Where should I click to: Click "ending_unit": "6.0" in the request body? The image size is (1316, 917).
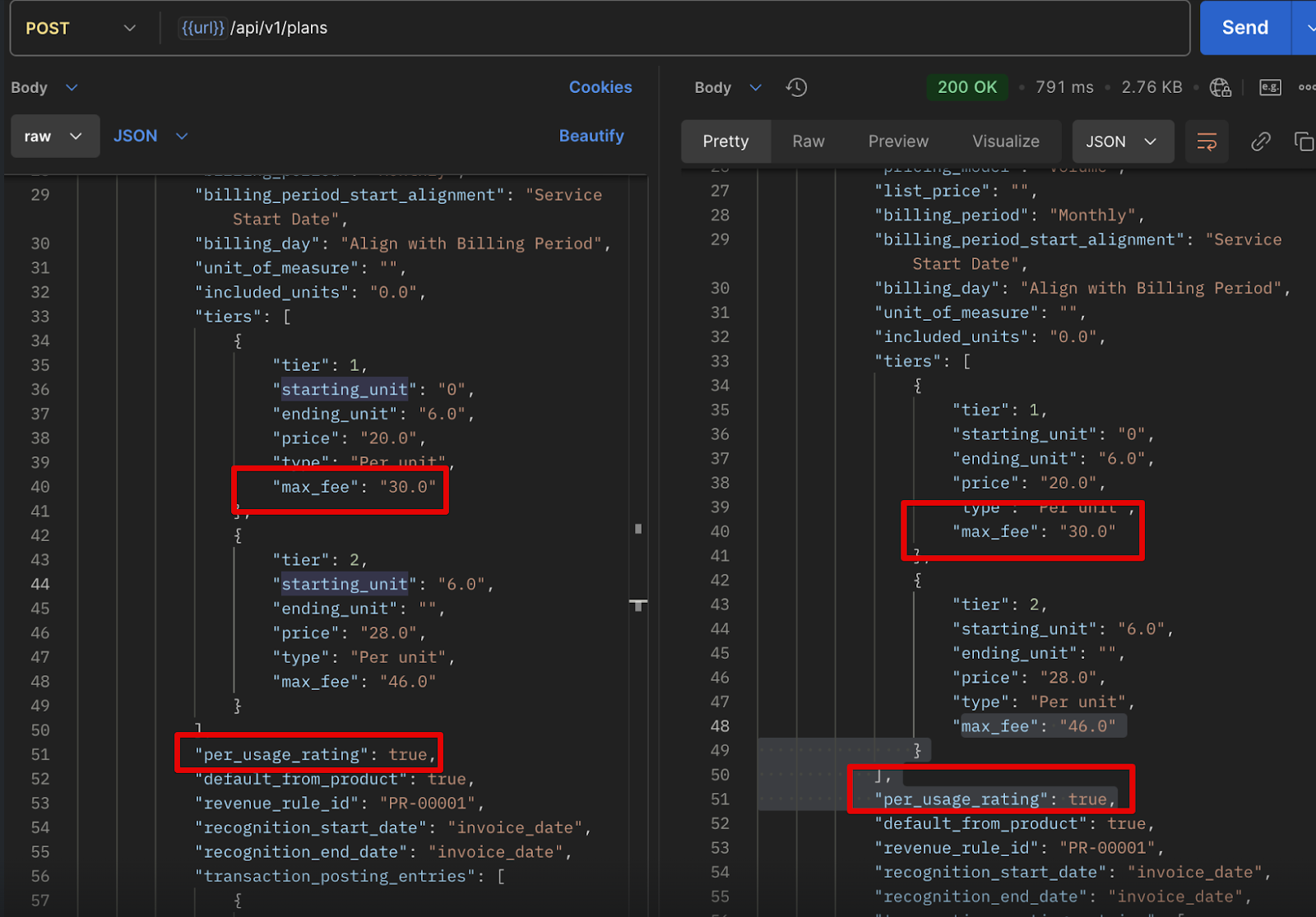point(373,414)
